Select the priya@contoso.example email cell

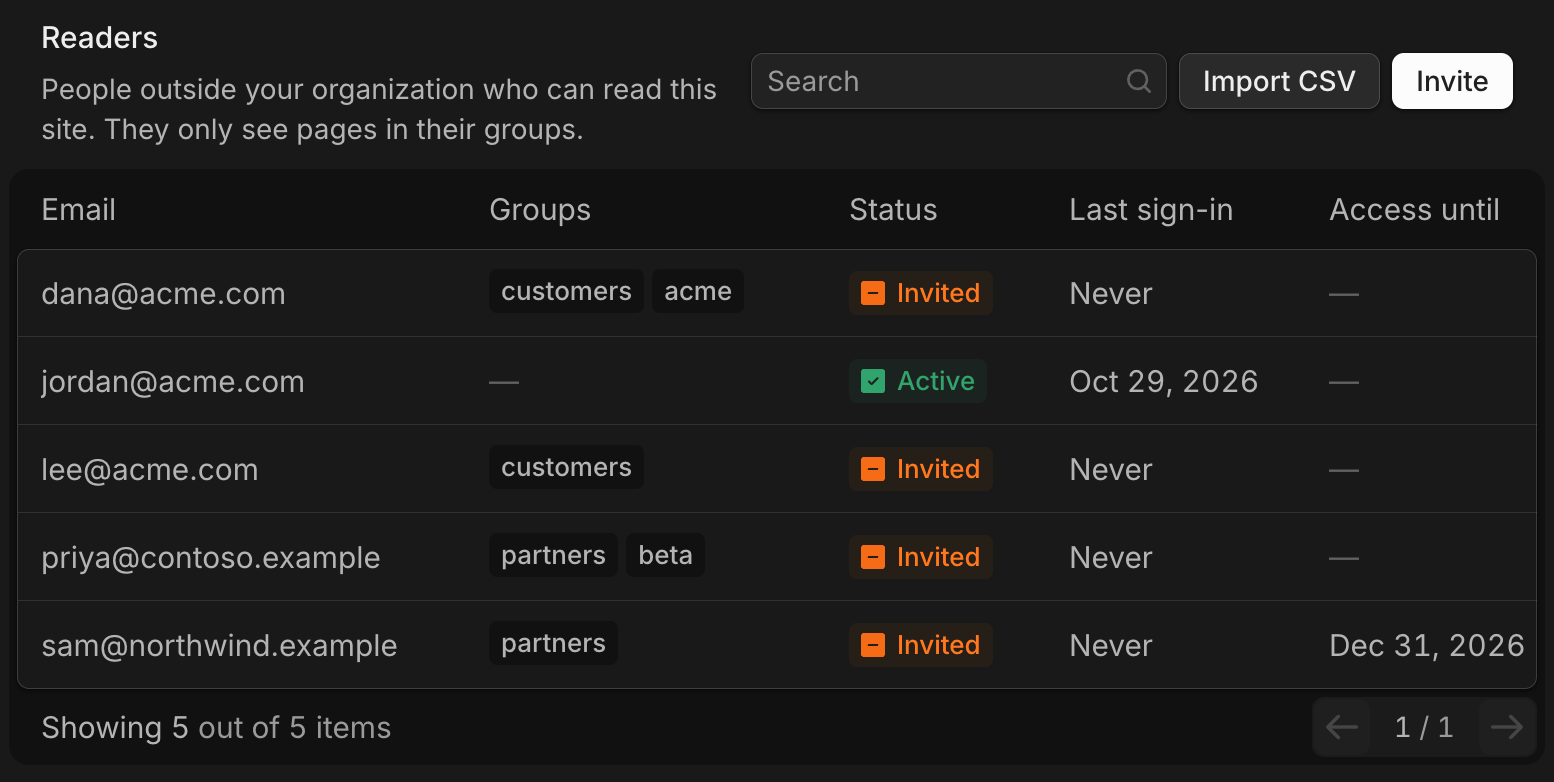[x=211, y=558]
